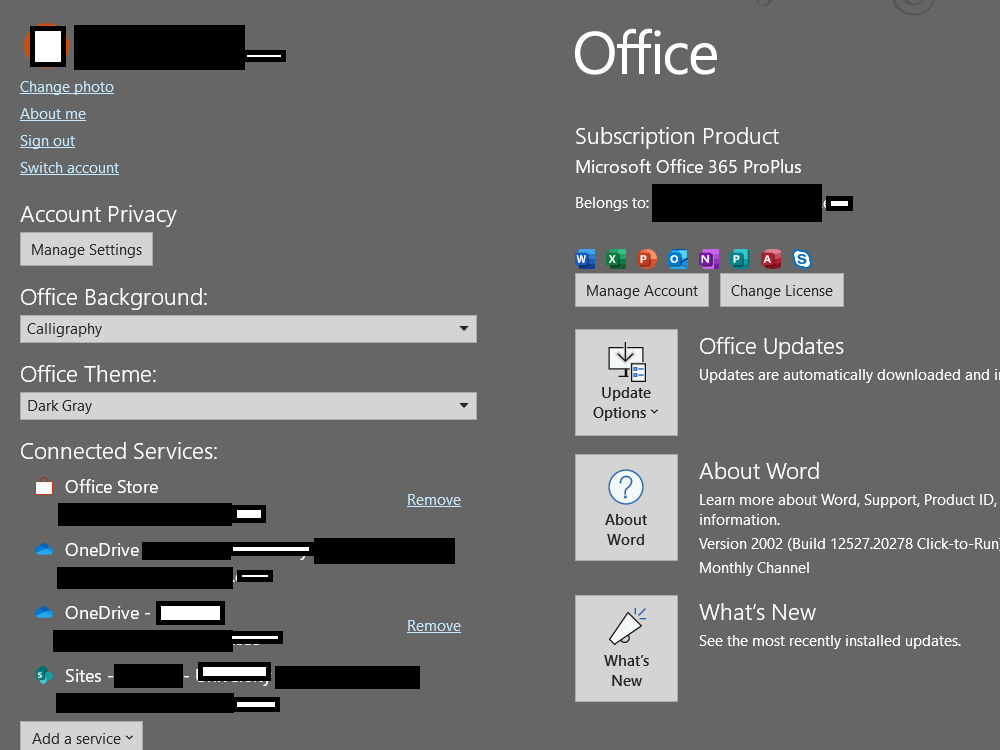Click the profile photo avatar
Screen dimensions: 1000x750
pyautogui.click(x=46, y=46)
